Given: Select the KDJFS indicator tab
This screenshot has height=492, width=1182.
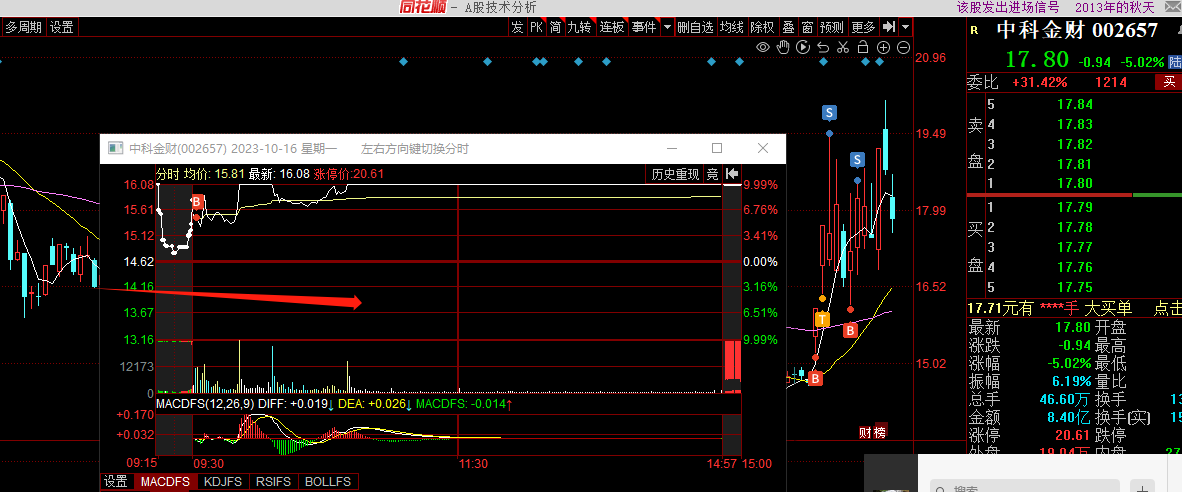Looking at the screenshot, I should click(x=224, y=481).
